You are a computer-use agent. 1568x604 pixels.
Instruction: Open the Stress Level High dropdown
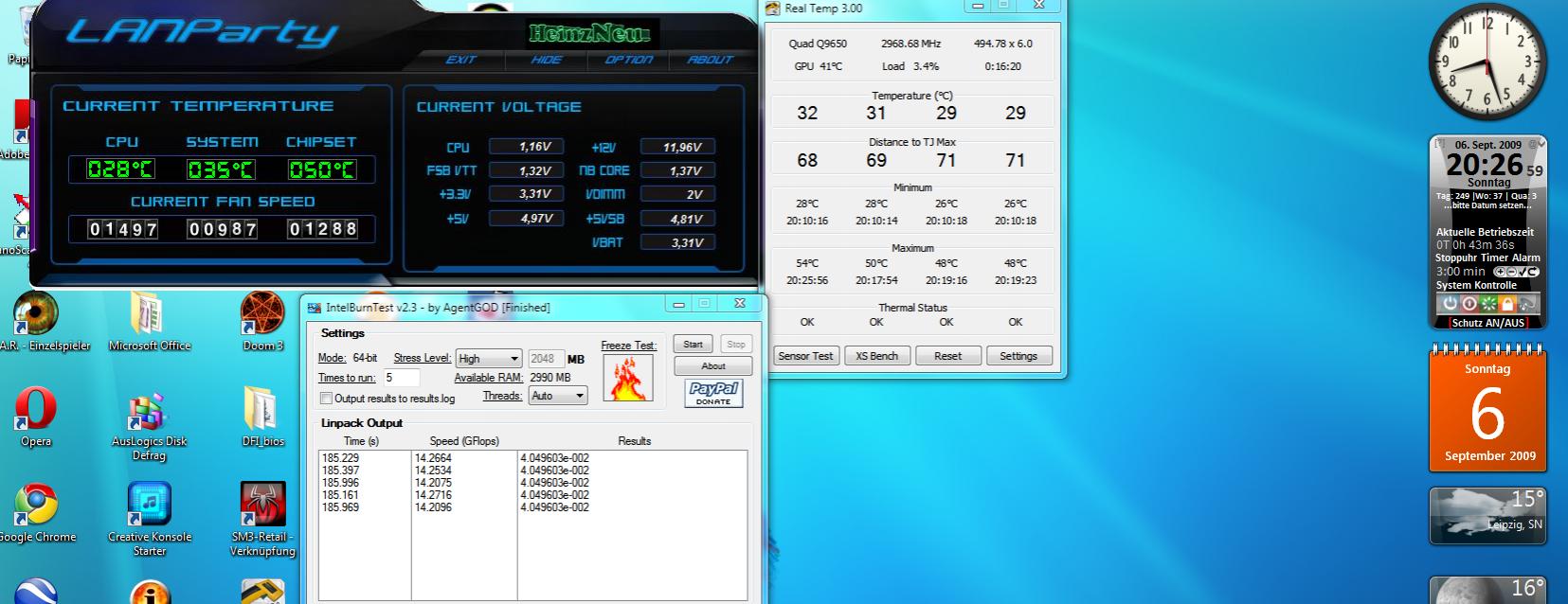489,359
